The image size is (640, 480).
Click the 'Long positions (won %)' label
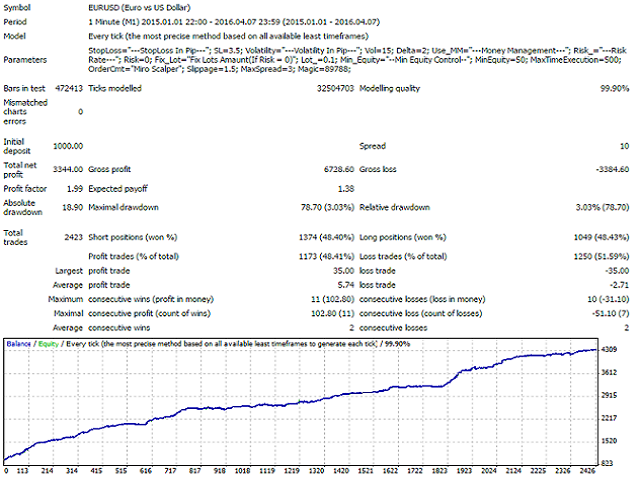(402, 238)
